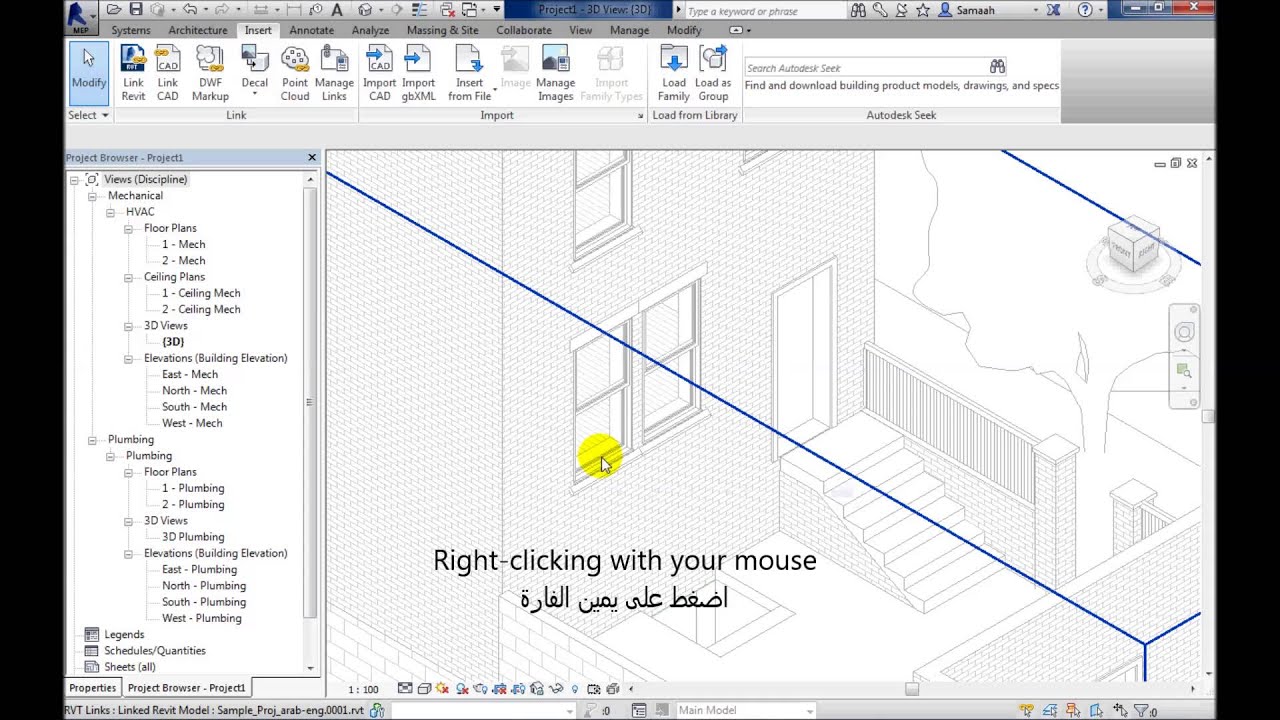1280x720 pixels.
Task: Click the Link CAD icon
Action: pyautogui.click(x=168, y=73)
